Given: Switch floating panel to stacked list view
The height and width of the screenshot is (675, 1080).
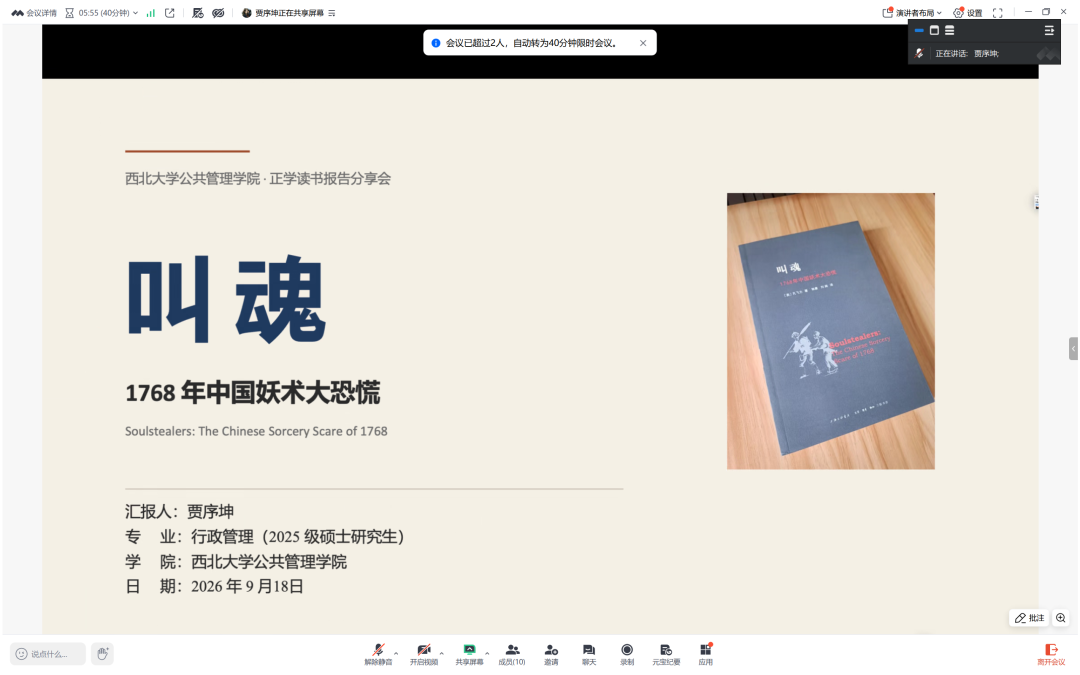Looking at the screenshot, I should pos(949,30).
